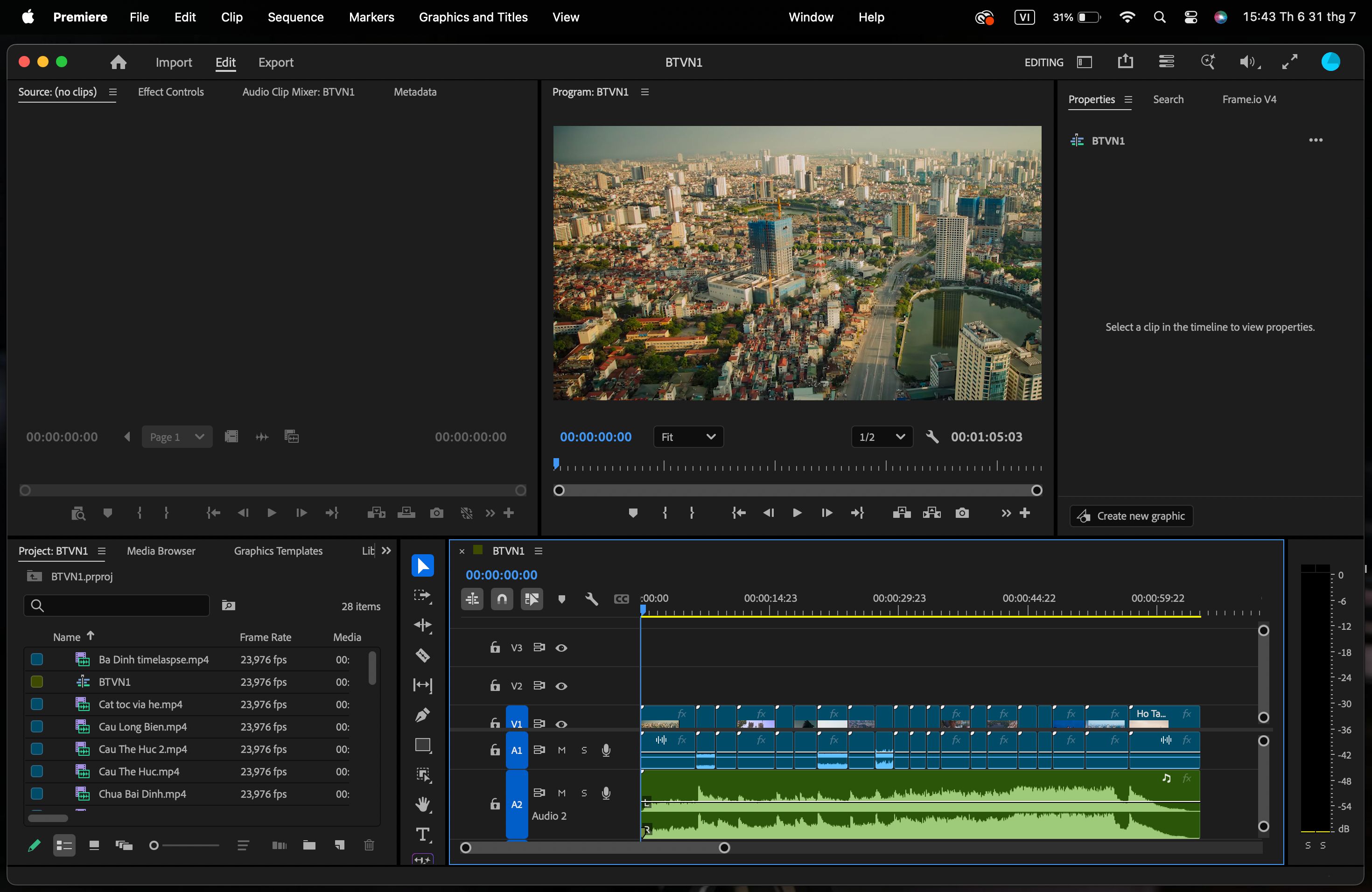Toggle Snap in Timeline
The image size is (1372, 892).
tap(502, 599)
